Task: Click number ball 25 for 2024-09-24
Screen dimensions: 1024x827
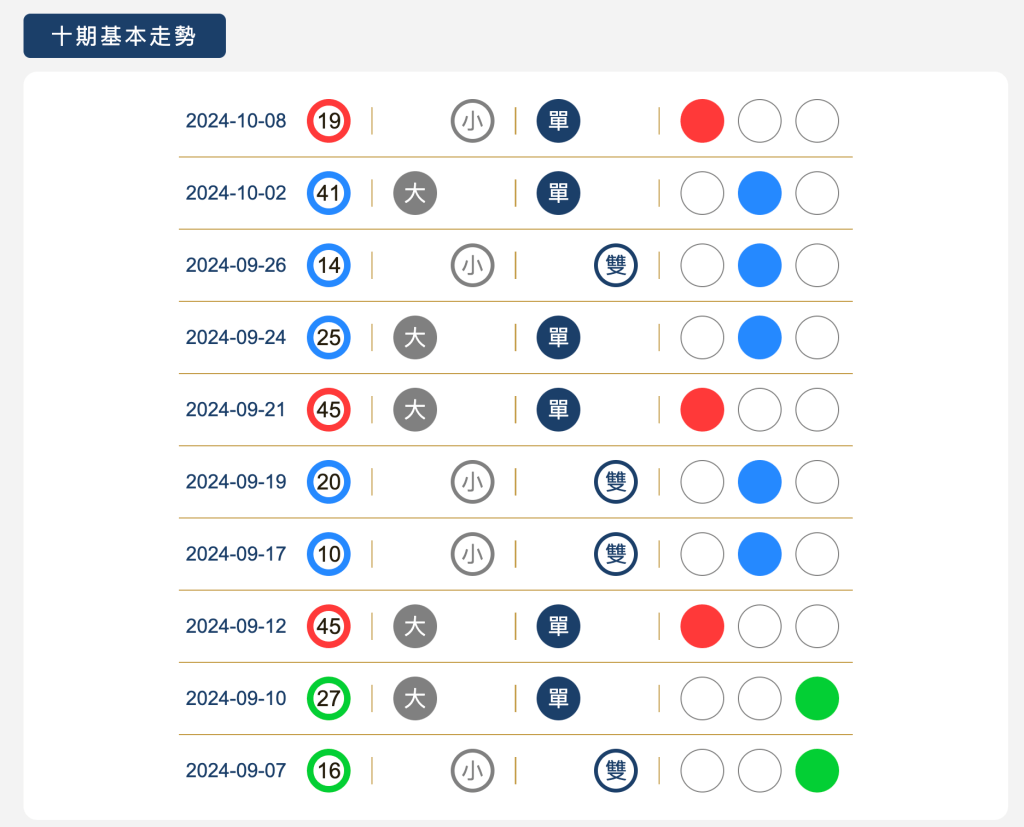Action: tap(329, 337)
